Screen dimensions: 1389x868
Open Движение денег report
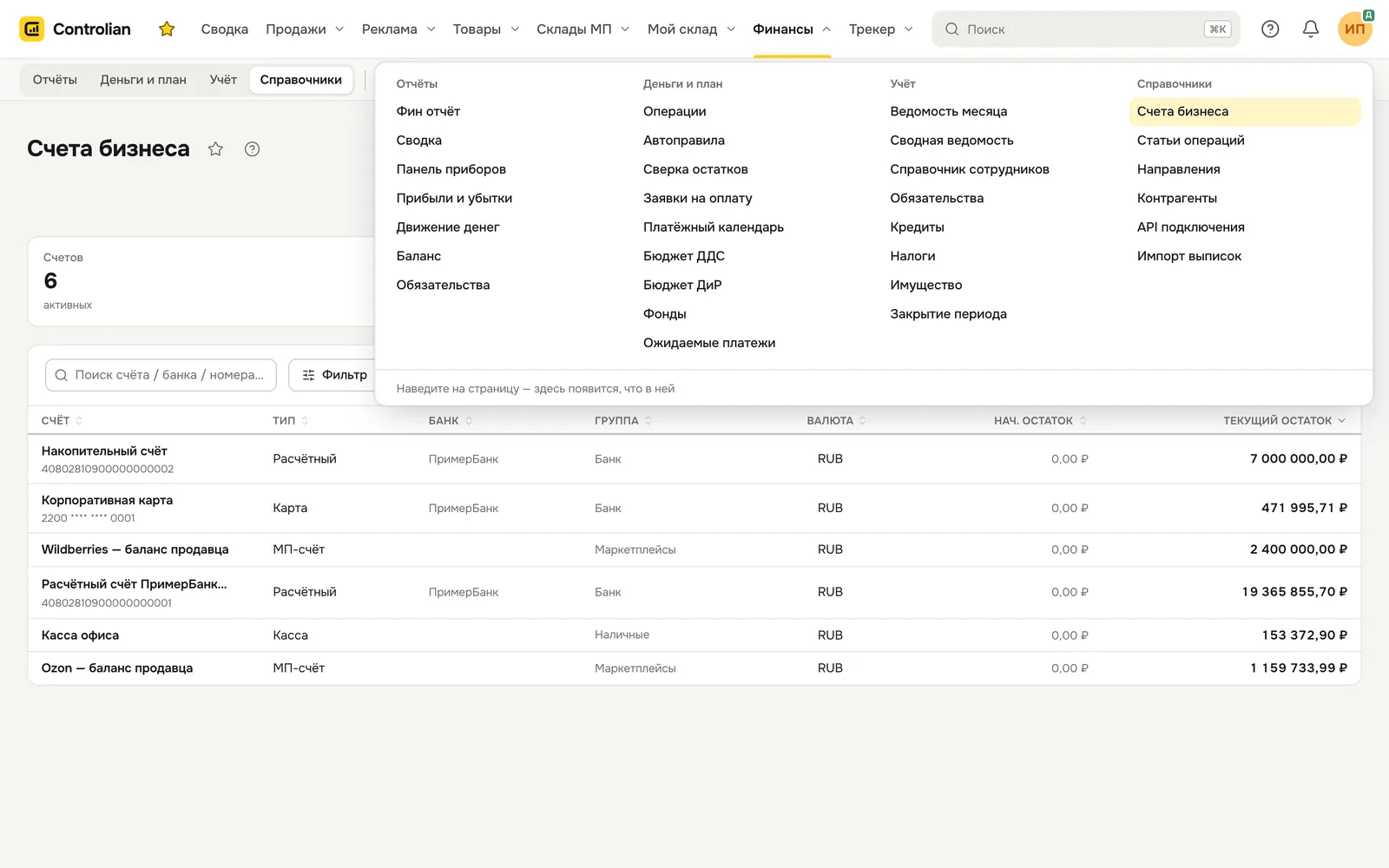[x=448, y=227]
